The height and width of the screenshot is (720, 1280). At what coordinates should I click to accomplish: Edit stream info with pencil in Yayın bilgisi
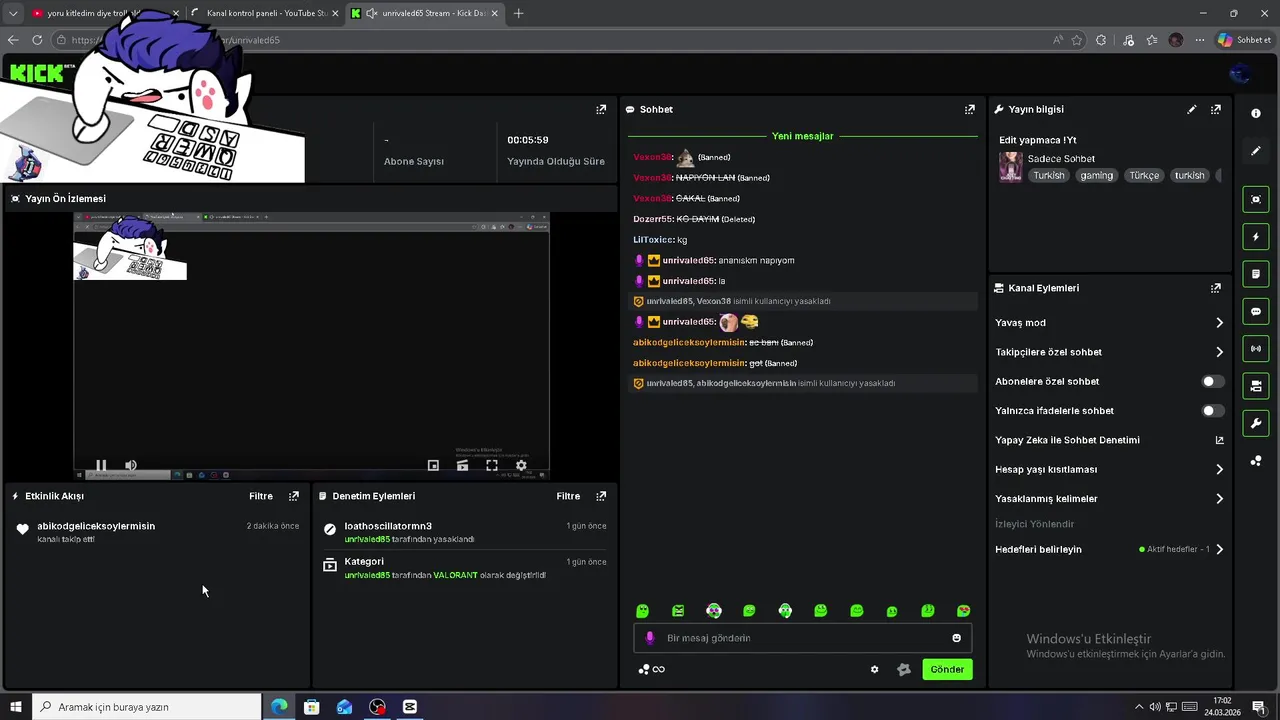tap(1192, 109)
